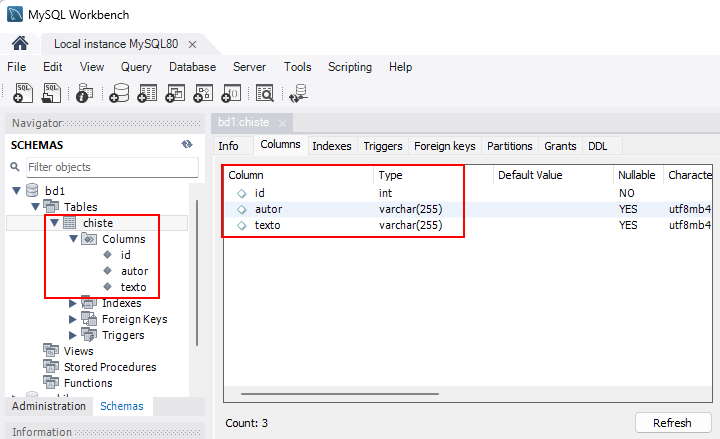Expand the Foreign Keys node
720x439 pixels.
click(x=73, y=319)
